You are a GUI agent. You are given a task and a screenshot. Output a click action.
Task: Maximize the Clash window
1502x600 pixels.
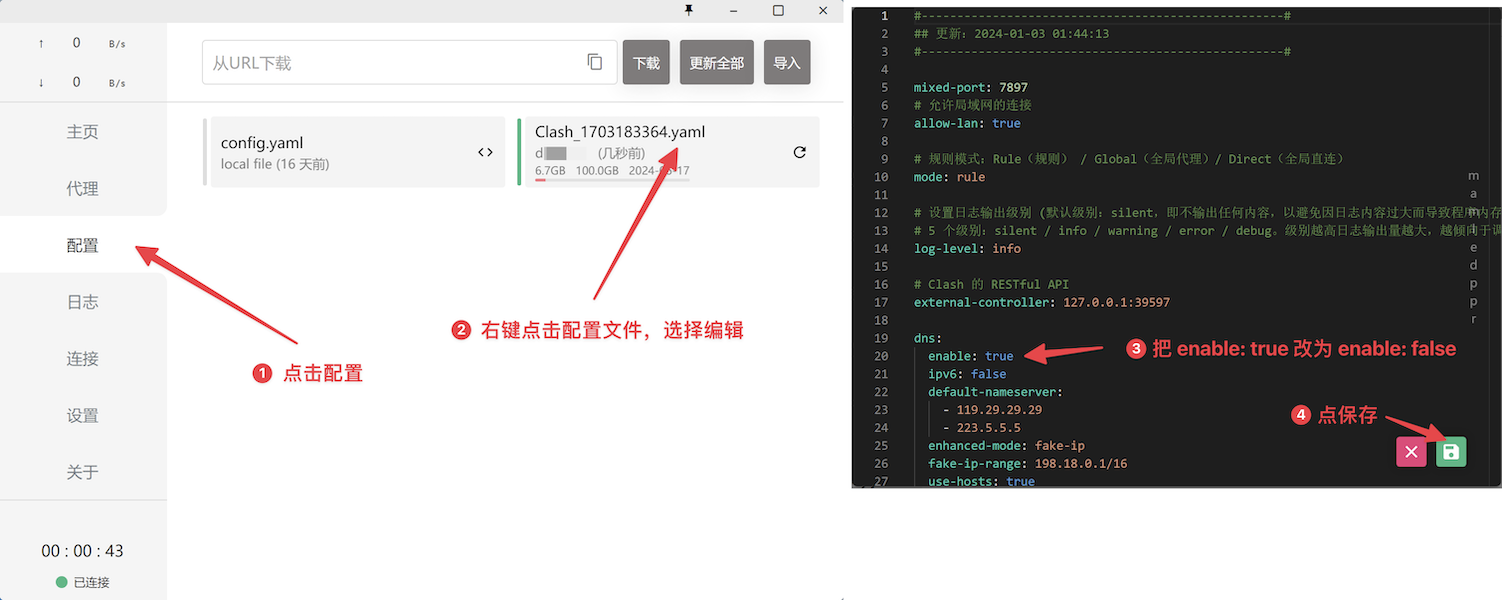point(778,10)
